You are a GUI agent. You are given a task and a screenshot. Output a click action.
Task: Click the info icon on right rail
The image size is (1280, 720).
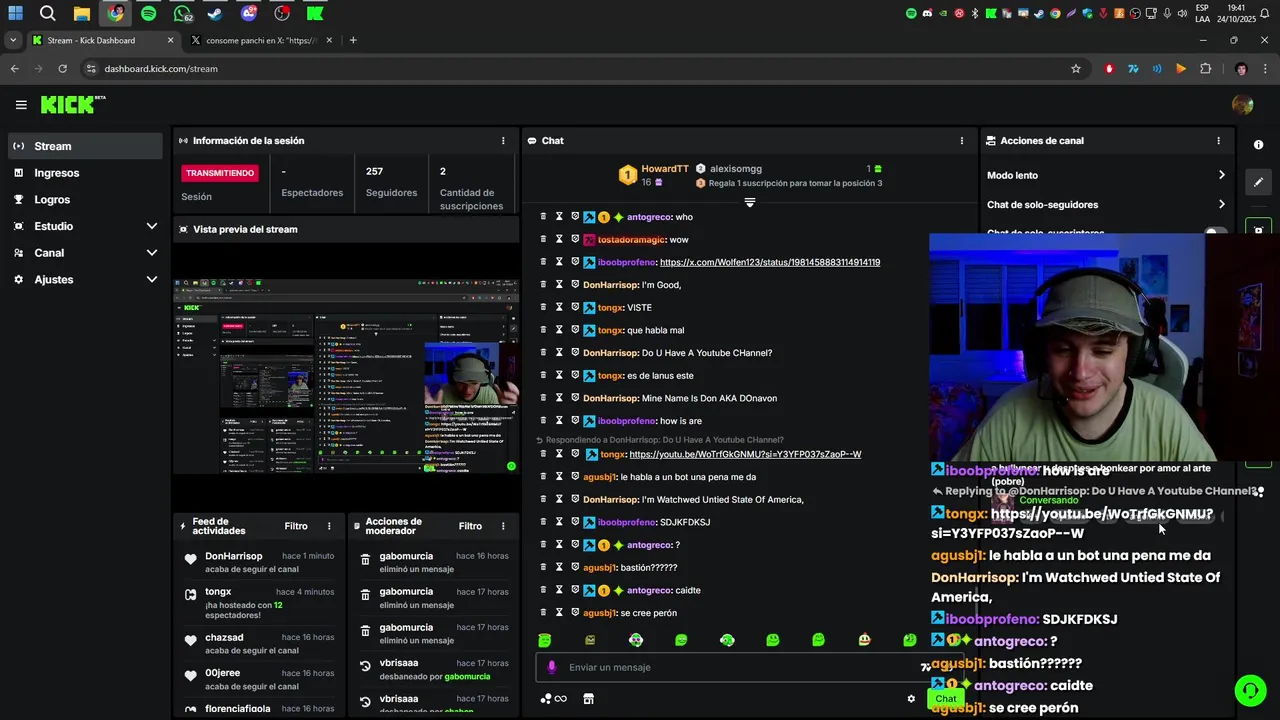pyautogui.click(x=1258, y=145)
